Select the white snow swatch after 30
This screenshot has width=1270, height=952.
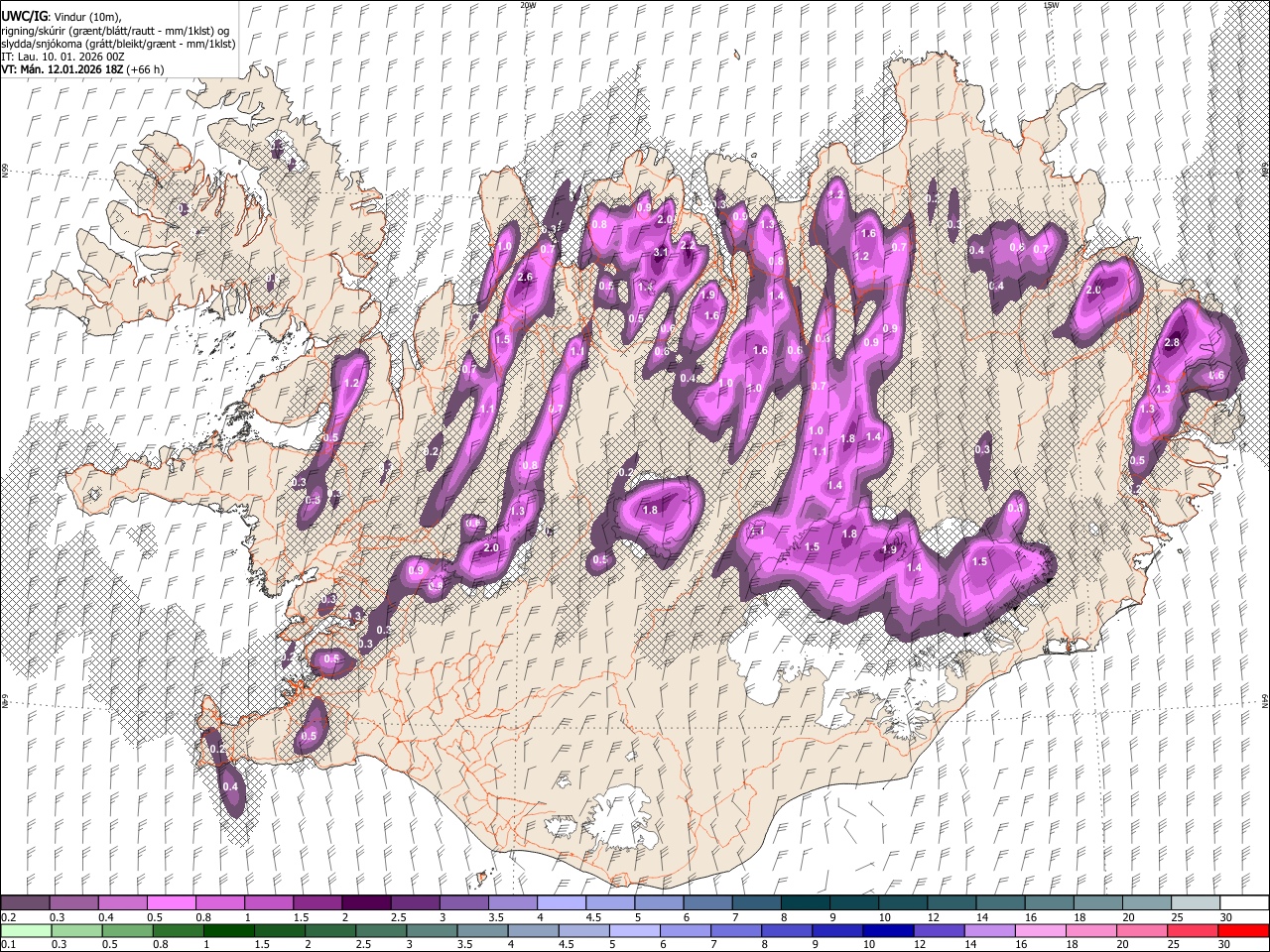[1245, 902]
